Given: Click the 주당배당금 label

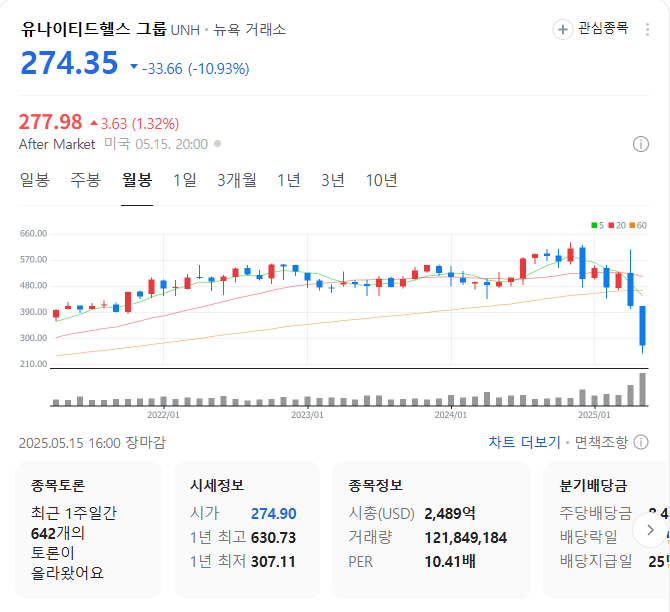Looking at the screenshot, I should (596, 514).
